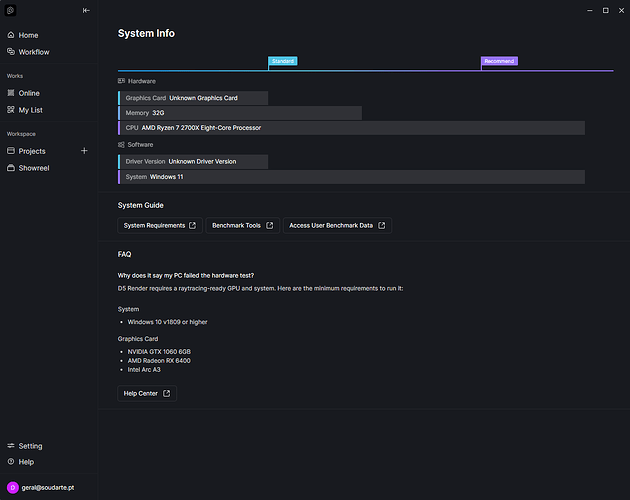Image resolution: width=630 pixels, height=500 pixels.
Task: Click the Standard marker on the bar
Action: [x=283, y=61]
